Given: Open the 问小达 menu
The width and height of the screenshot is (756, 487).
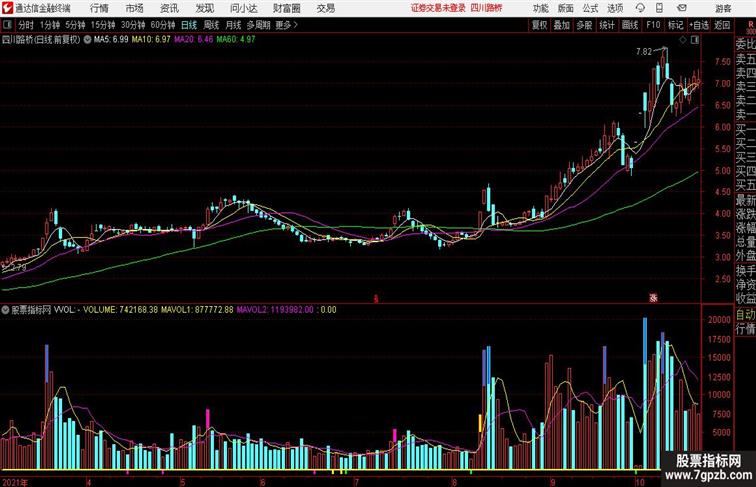Looking at the screenshot, I should pos(243,8).
